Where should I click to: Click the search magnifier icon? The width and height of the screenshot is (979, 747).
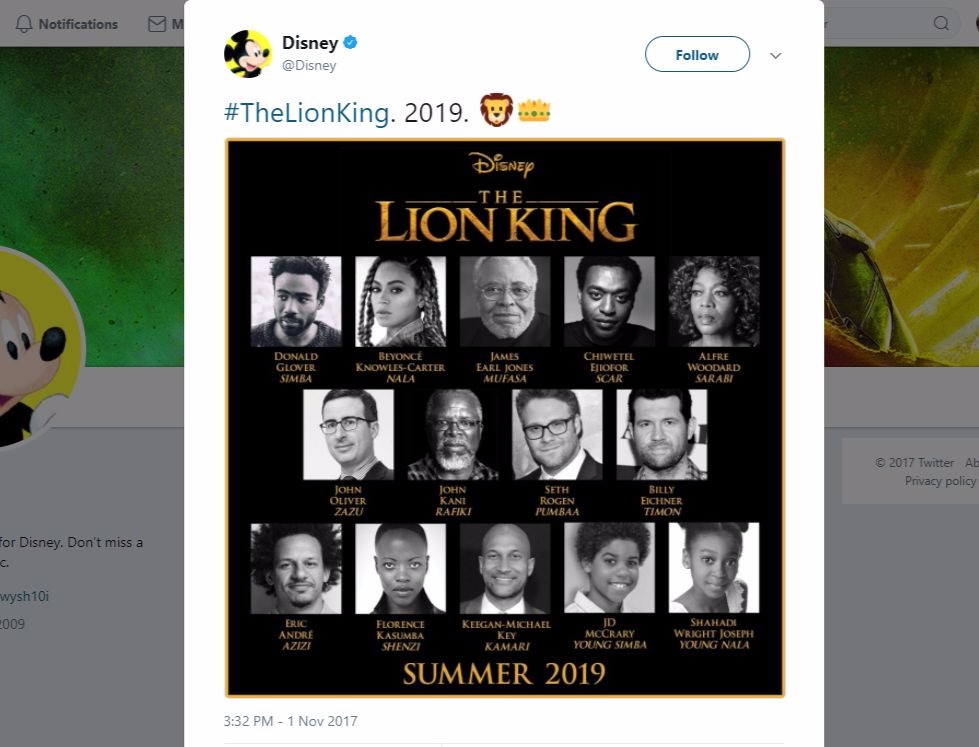tap(941, 24)
